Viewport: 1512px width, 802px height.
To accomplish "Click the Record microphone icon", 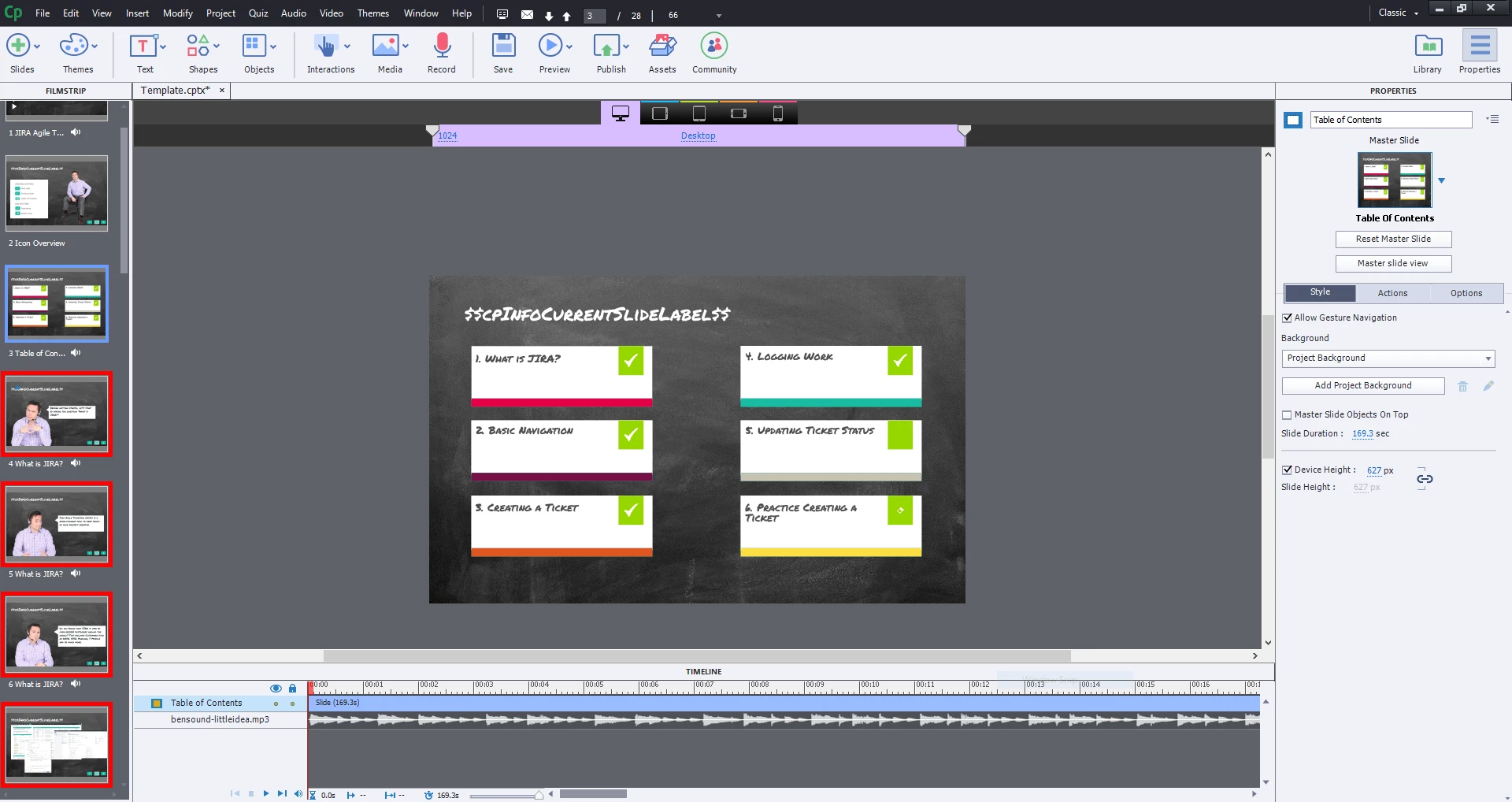I will 443,46.
